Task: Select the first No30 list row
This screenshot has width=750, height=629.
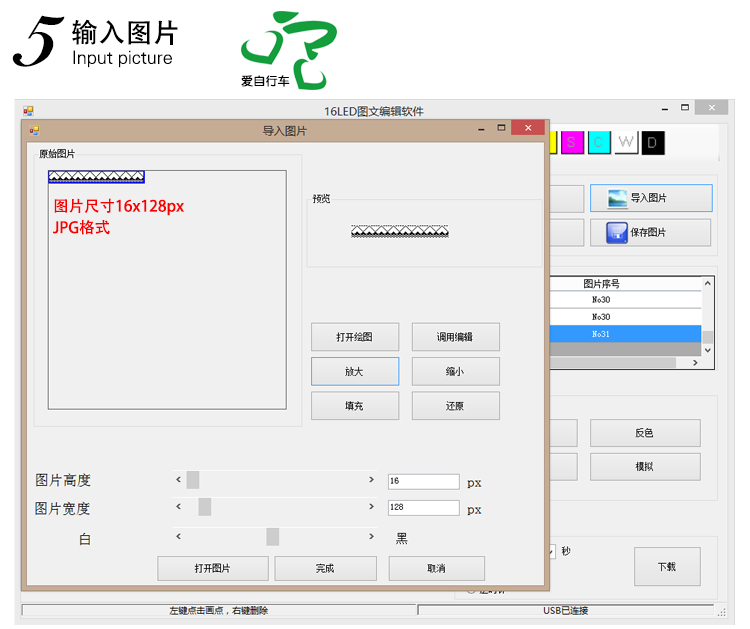Action: [626, 300]
